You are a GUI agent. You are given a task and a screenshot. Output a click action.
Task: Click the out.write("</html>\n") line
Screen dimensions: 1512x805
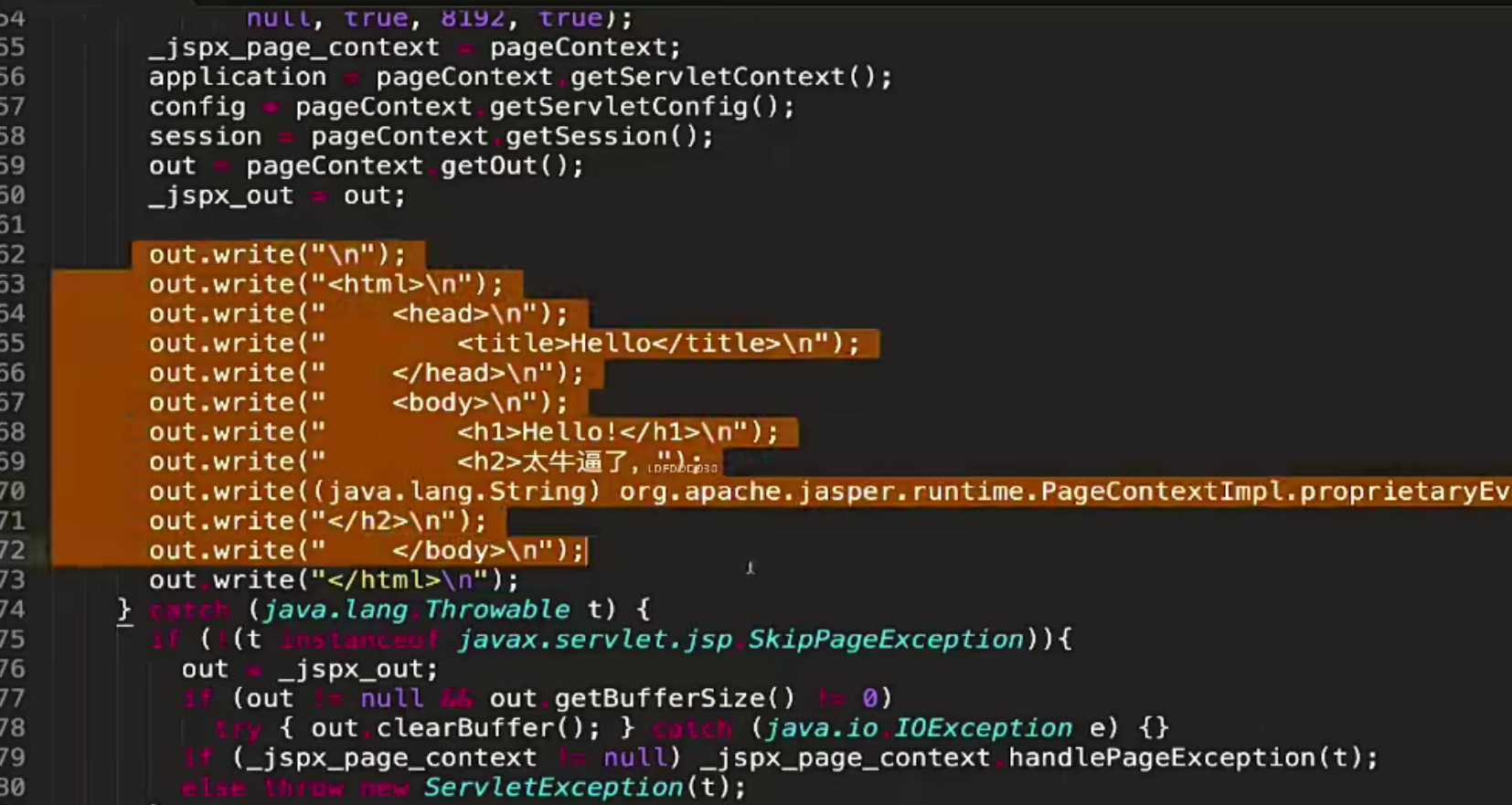334,580
